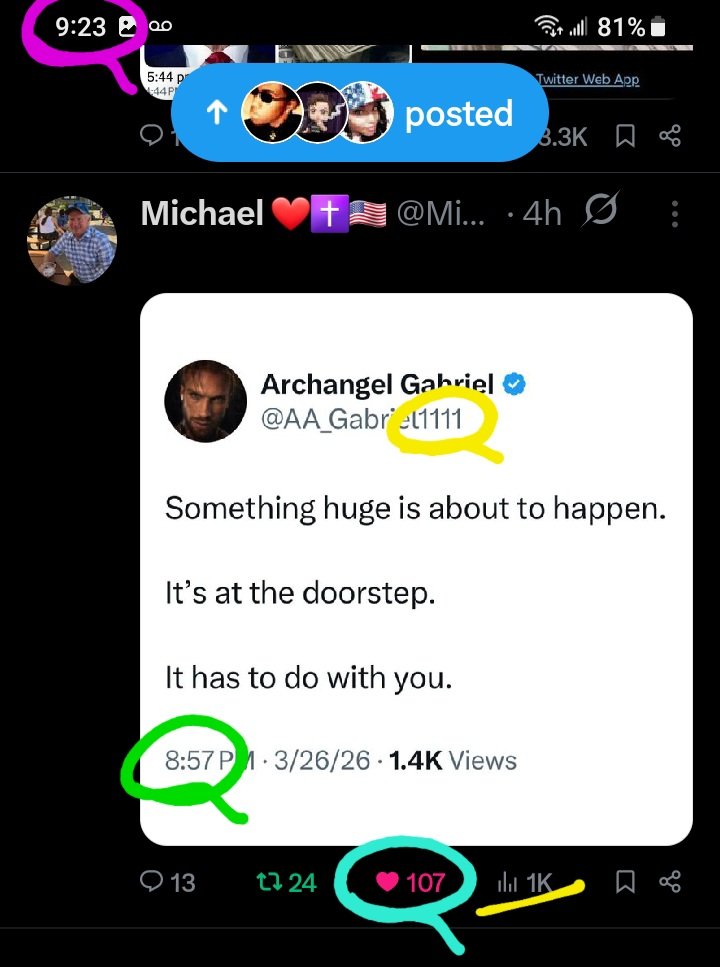Share Michael's post via share icon
Viewport: 720px width, 967px height.
(x=670, y=881)
